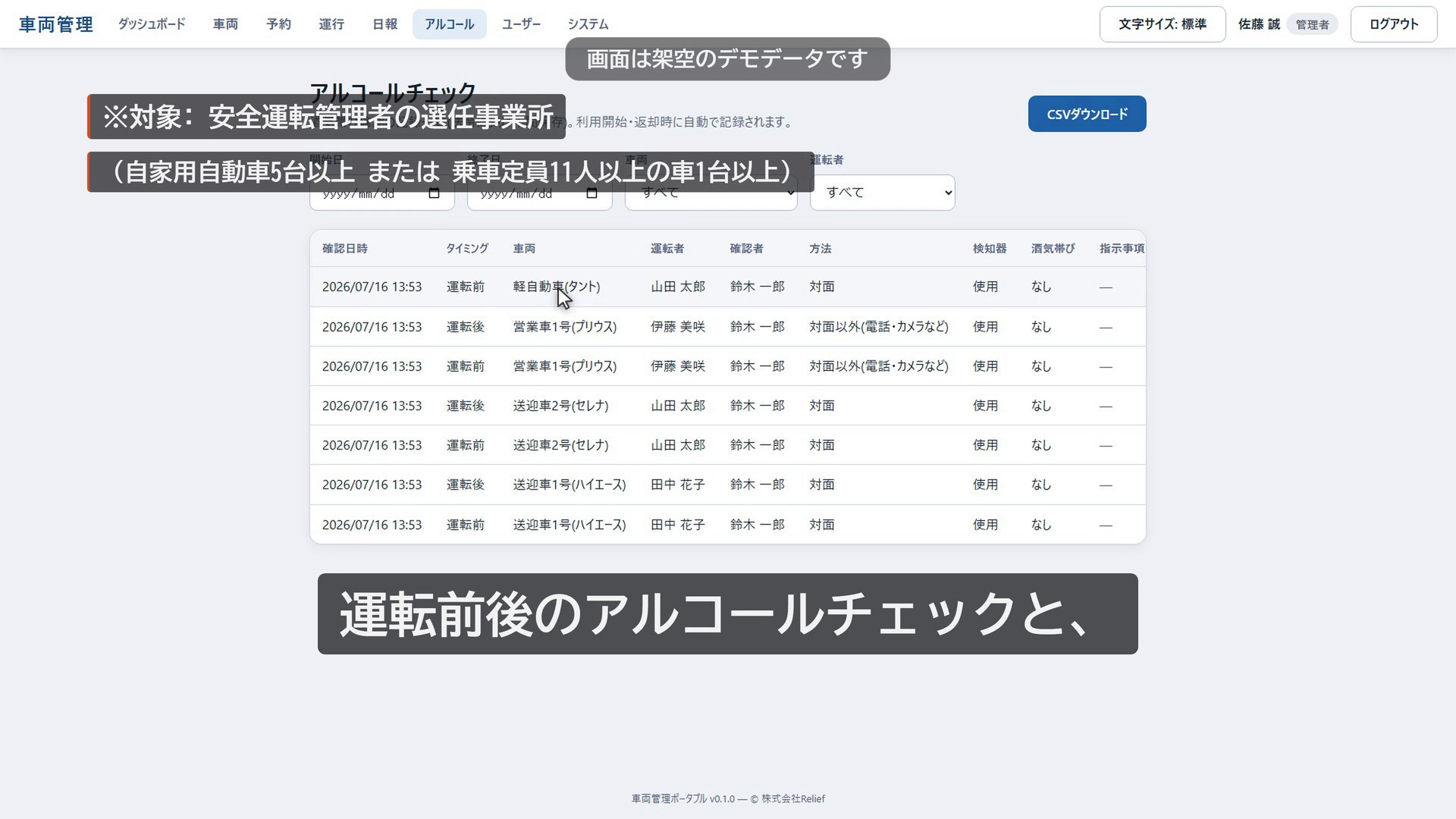This screenshot has height=819, width=1456.
Task: Open the ダッシュボード nav item
Action: [152, 24]
